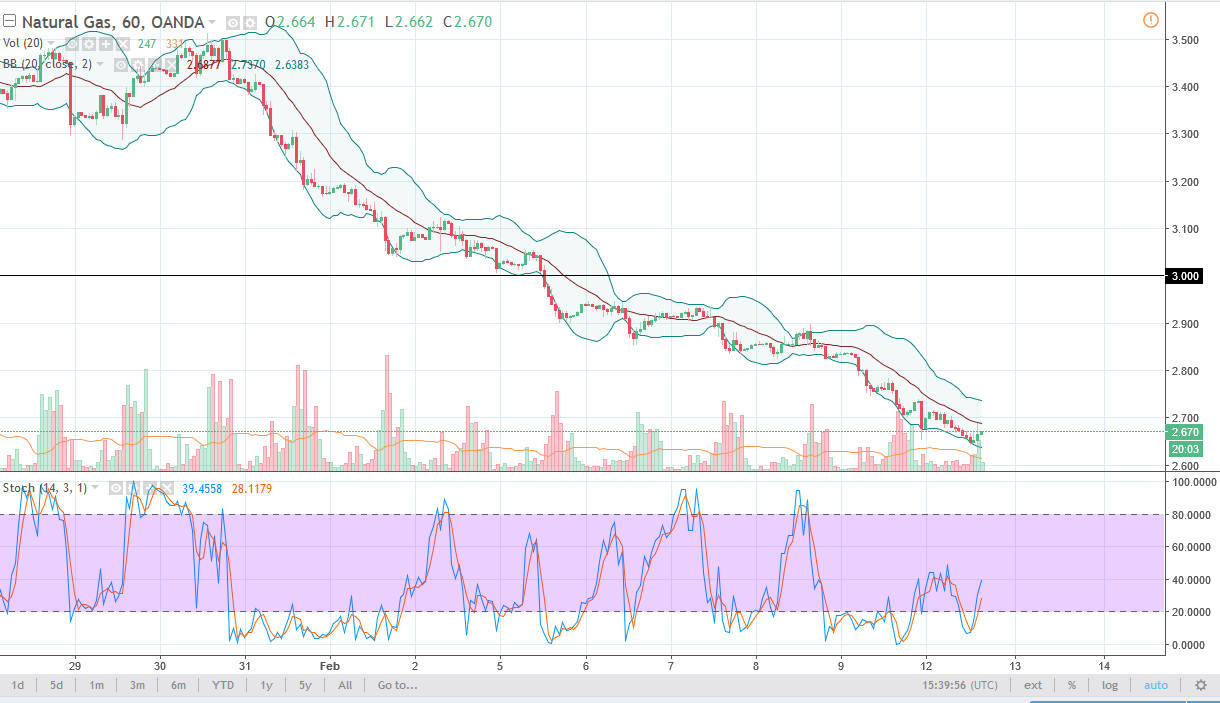
Task: Click the low value 2.662
Action: (x=414, y=22)
